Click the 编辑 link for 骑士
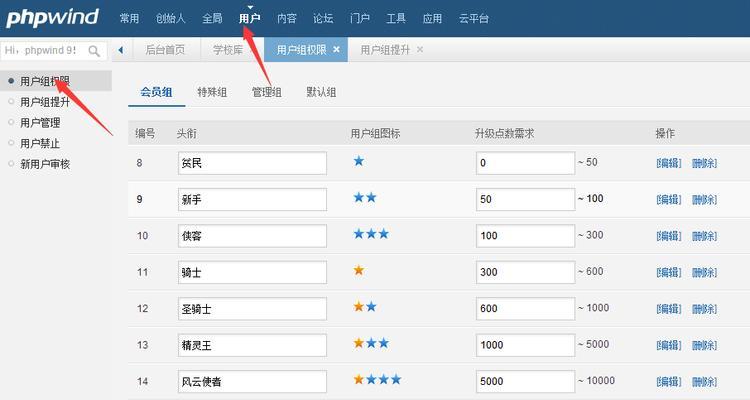 point(669,272)
